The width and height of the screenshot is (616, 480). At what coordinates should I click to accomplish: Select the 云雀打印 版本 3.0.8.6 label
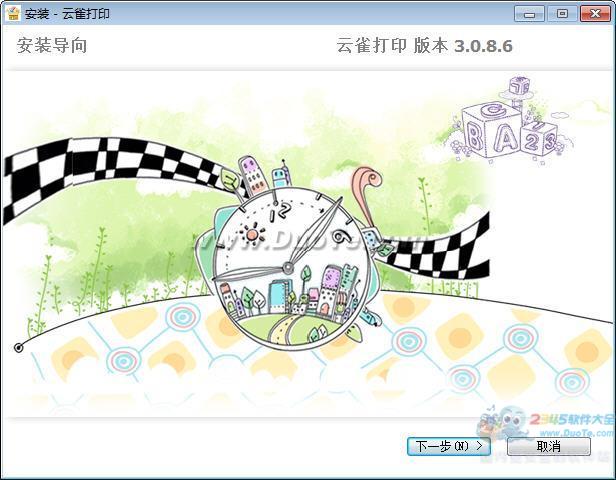[x=426, y=46]
